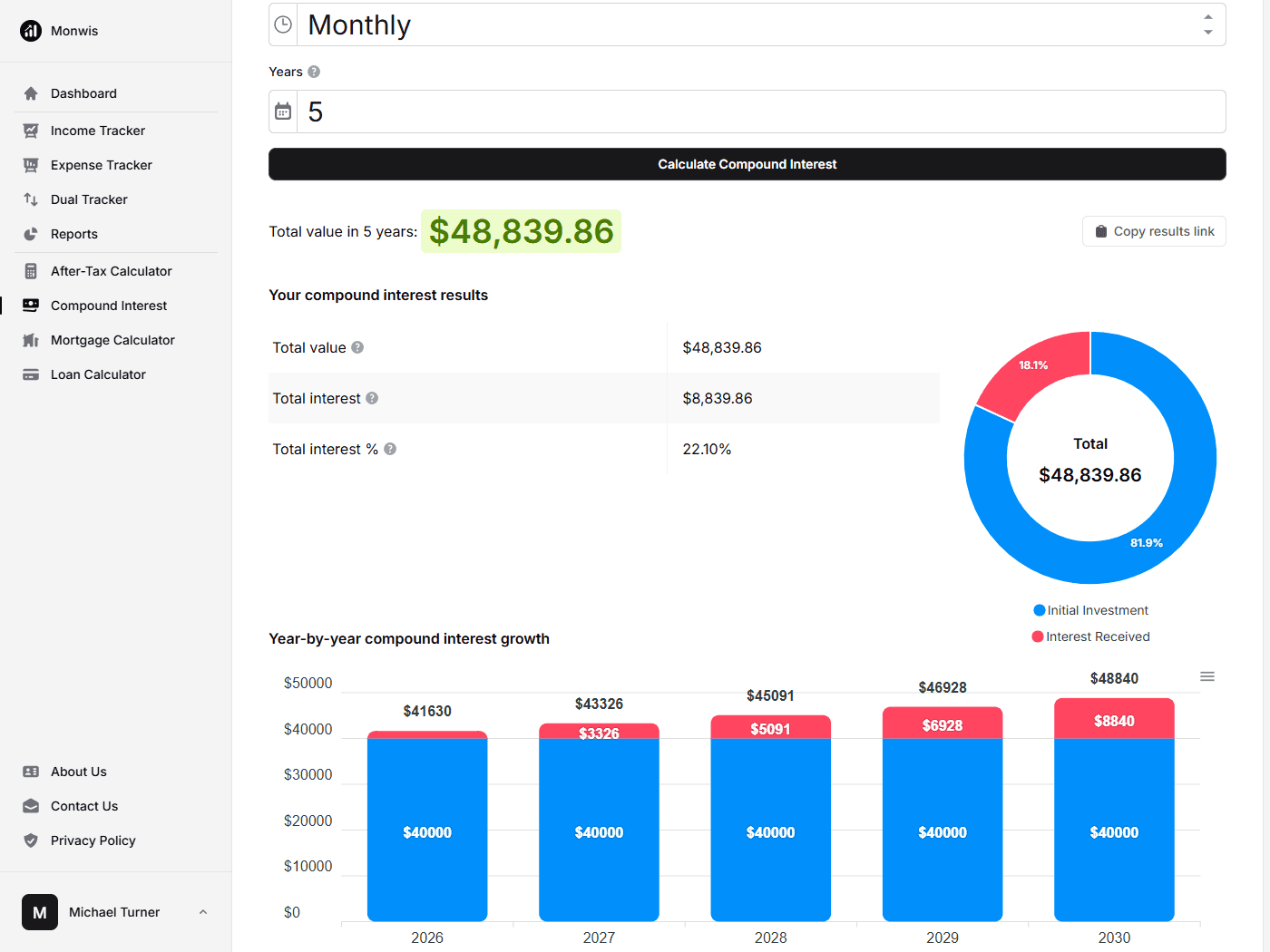Open the Loan Calculator link
The height and width of the screenshot is (952, 1270).
[x=116, y=374]
